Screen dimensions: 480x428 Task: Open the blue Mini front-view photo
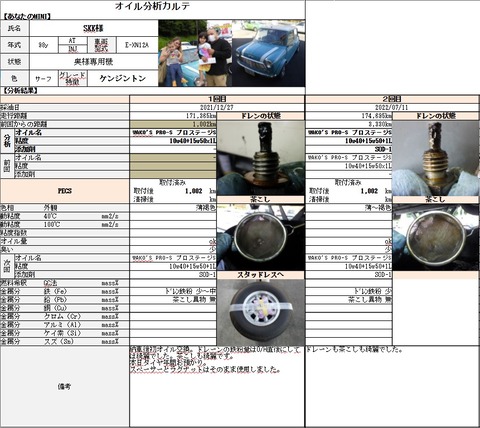click(x=268, y=53)
